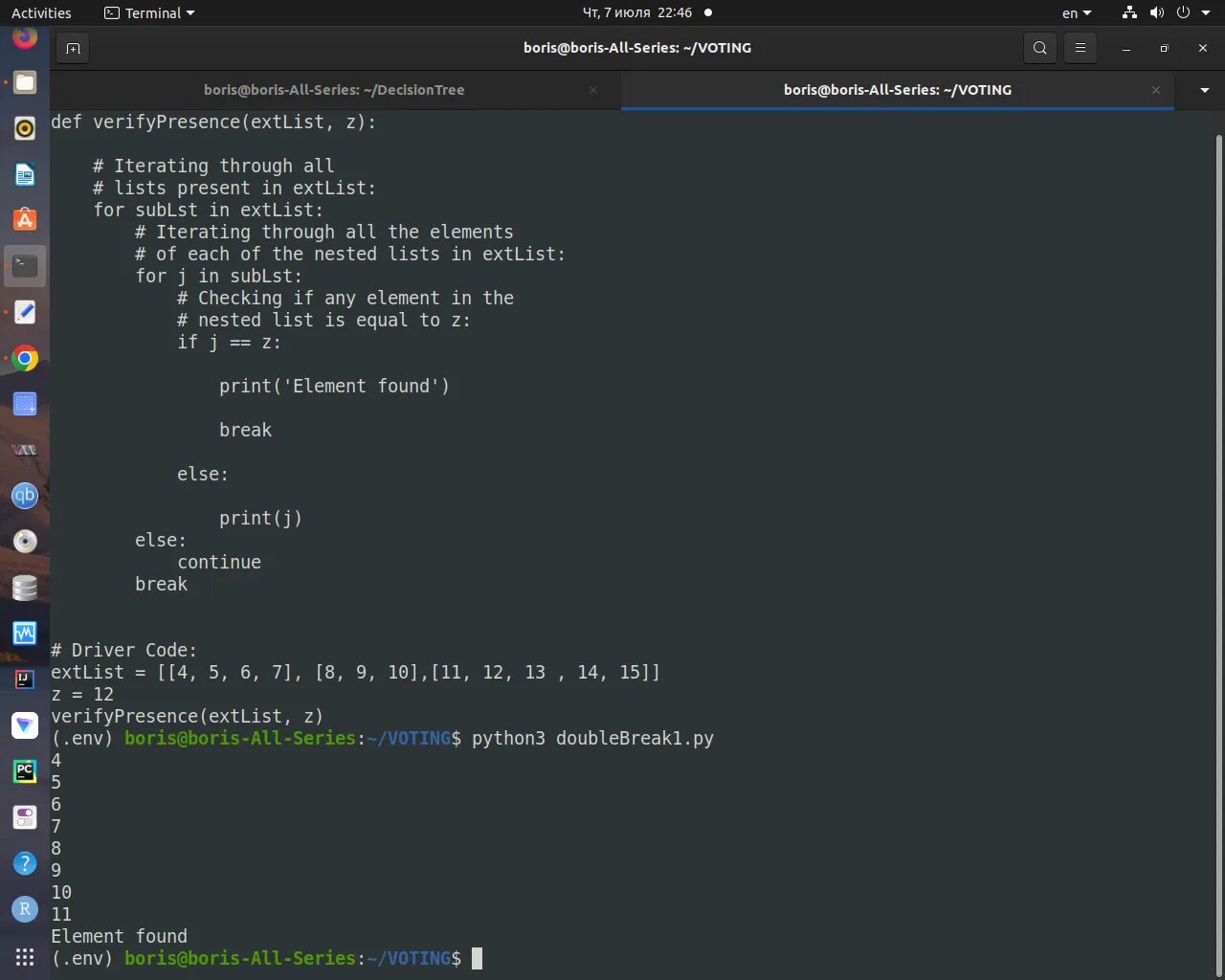This screenshot has width=1225, height=980.
Task: Click the 'z = 12' line
Action: 82,694
